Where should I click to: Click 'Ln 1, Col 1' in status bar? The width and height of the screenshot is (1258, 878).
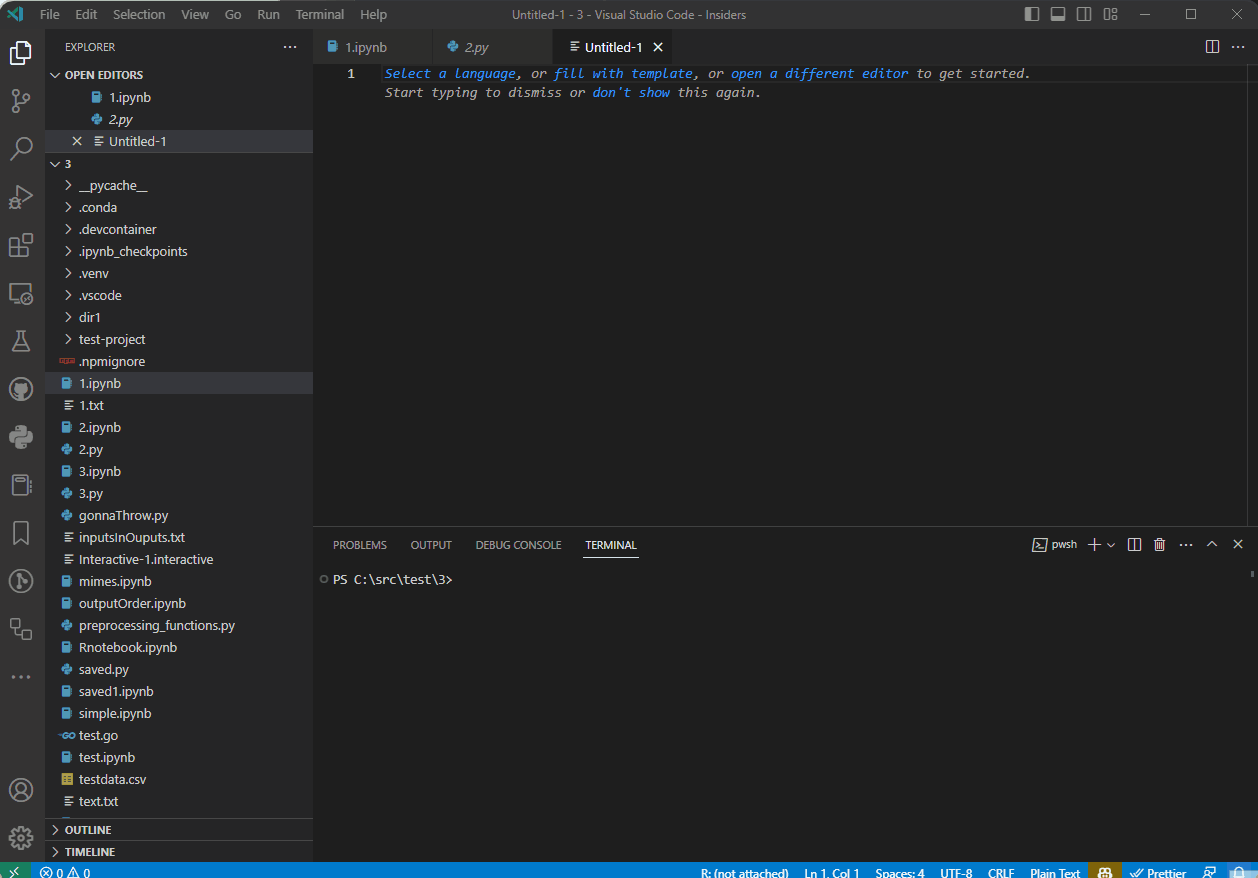click(x=832, y=872)
